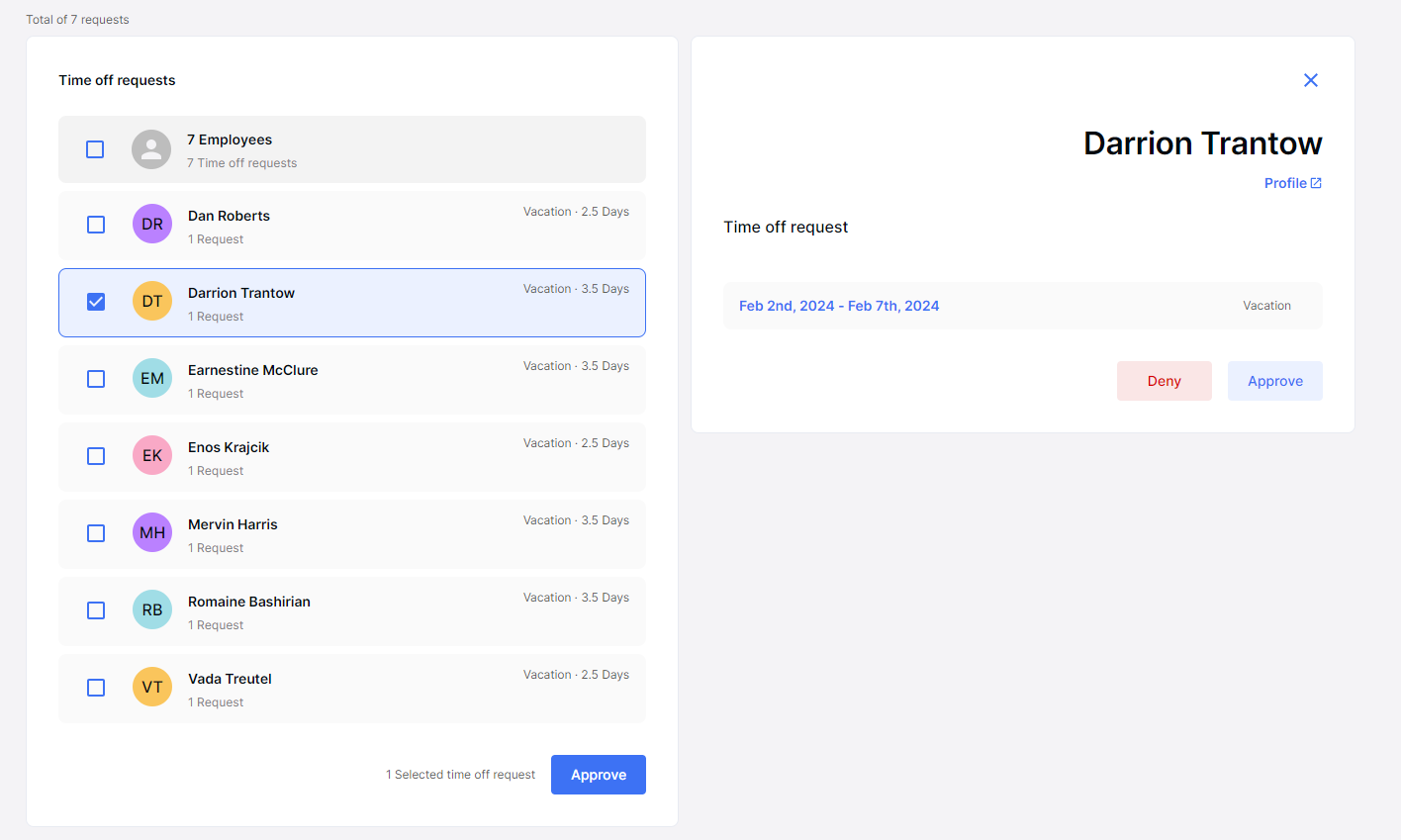
Task: Click the 7 Employees group avatar icon
Action: point(151,149)
